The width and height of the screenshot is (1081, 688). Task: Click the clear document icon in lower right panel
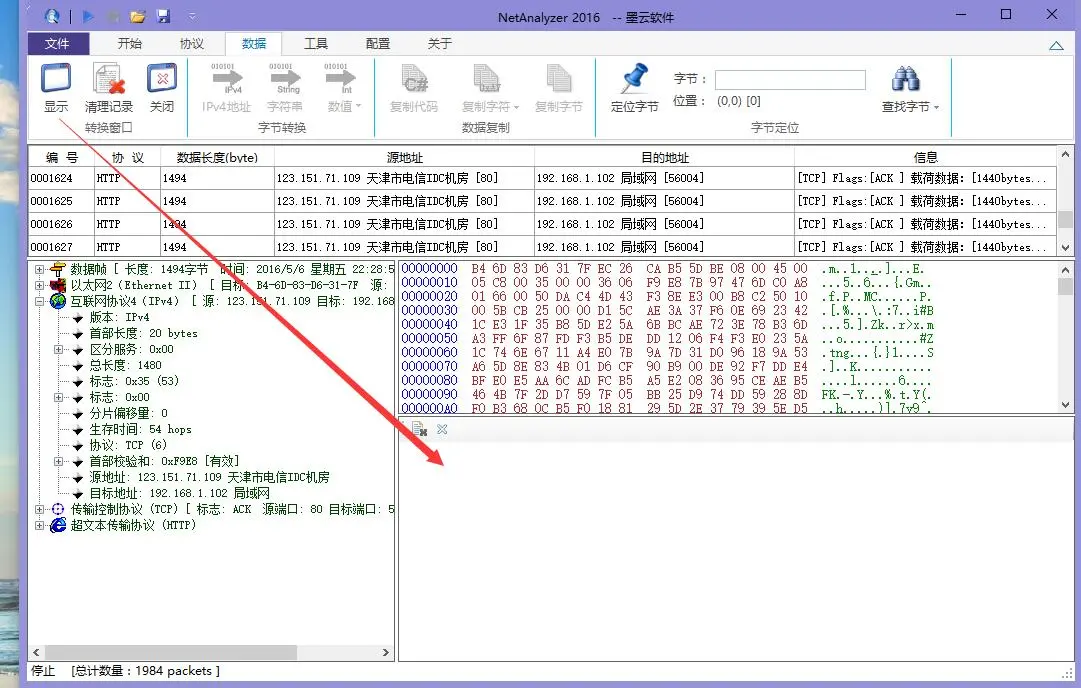coord(420,429)
